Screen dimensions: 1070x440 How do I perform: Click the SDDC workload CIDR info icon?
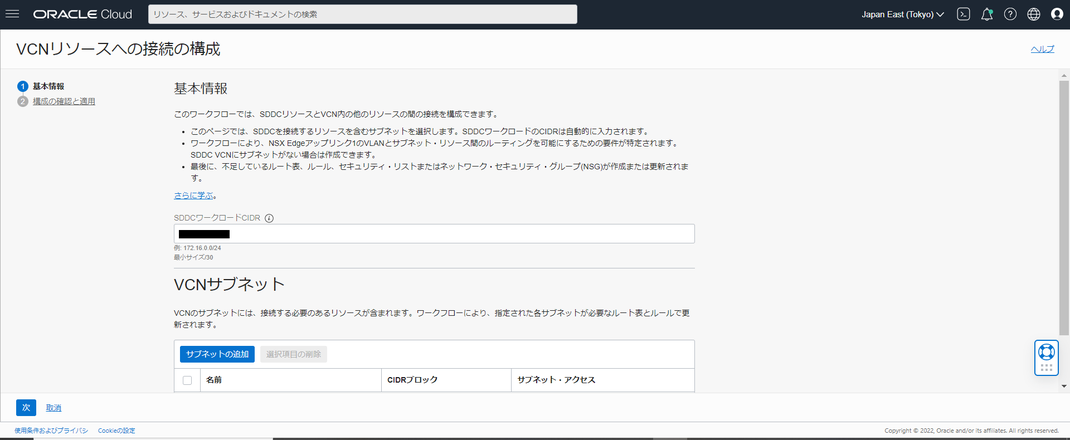269,218
